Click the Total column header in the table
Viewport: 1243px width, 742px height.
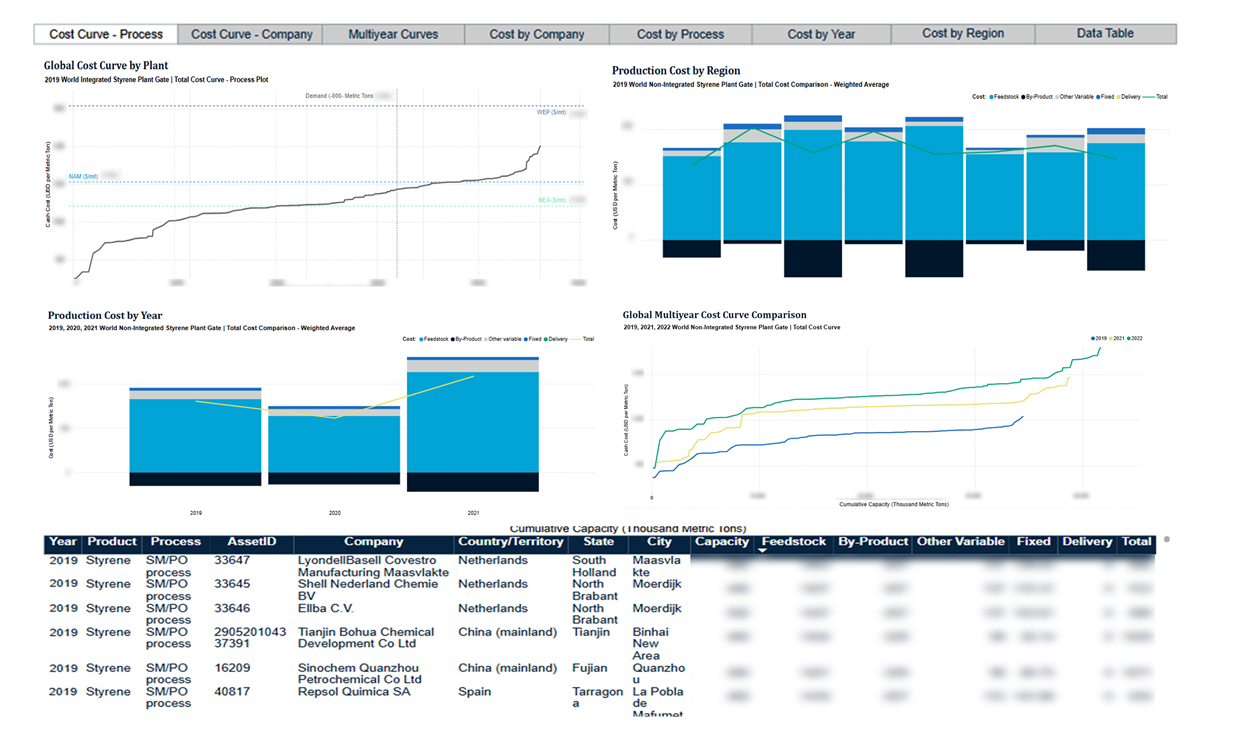tap(1136, 542)
